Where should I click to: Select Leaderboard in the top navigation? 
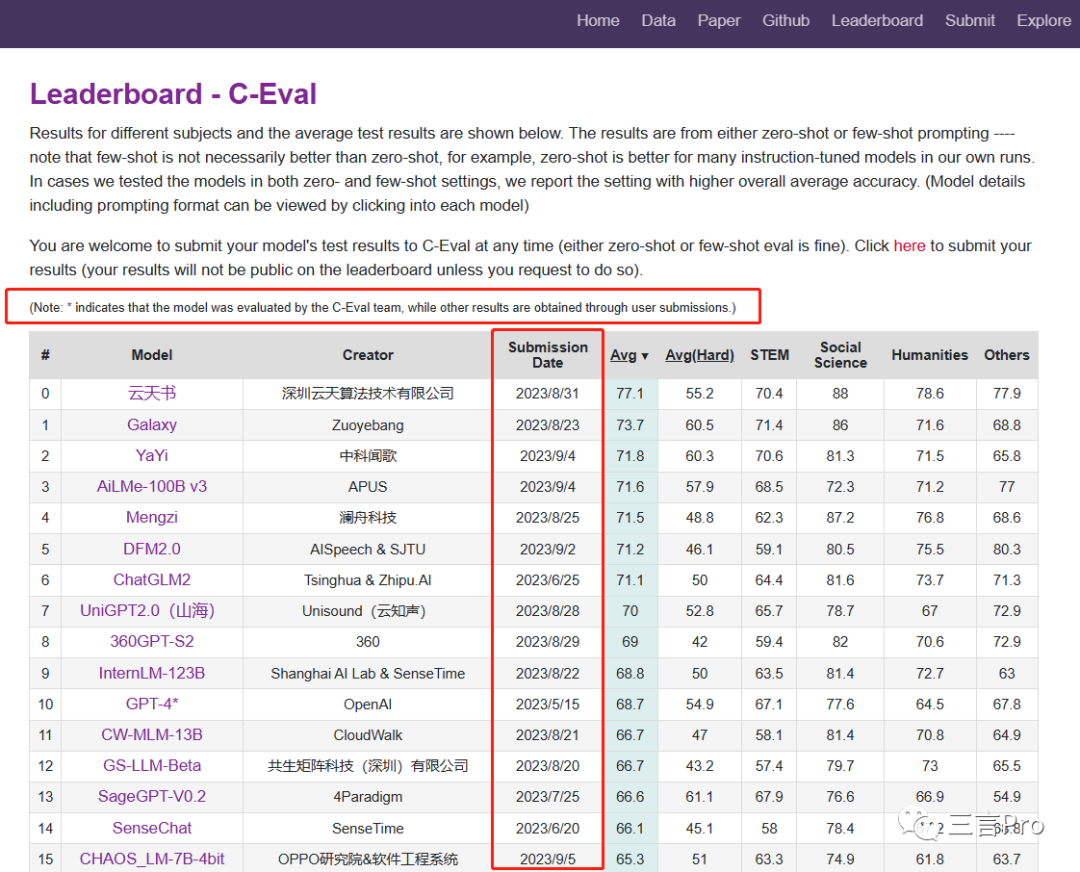[876, 21]
